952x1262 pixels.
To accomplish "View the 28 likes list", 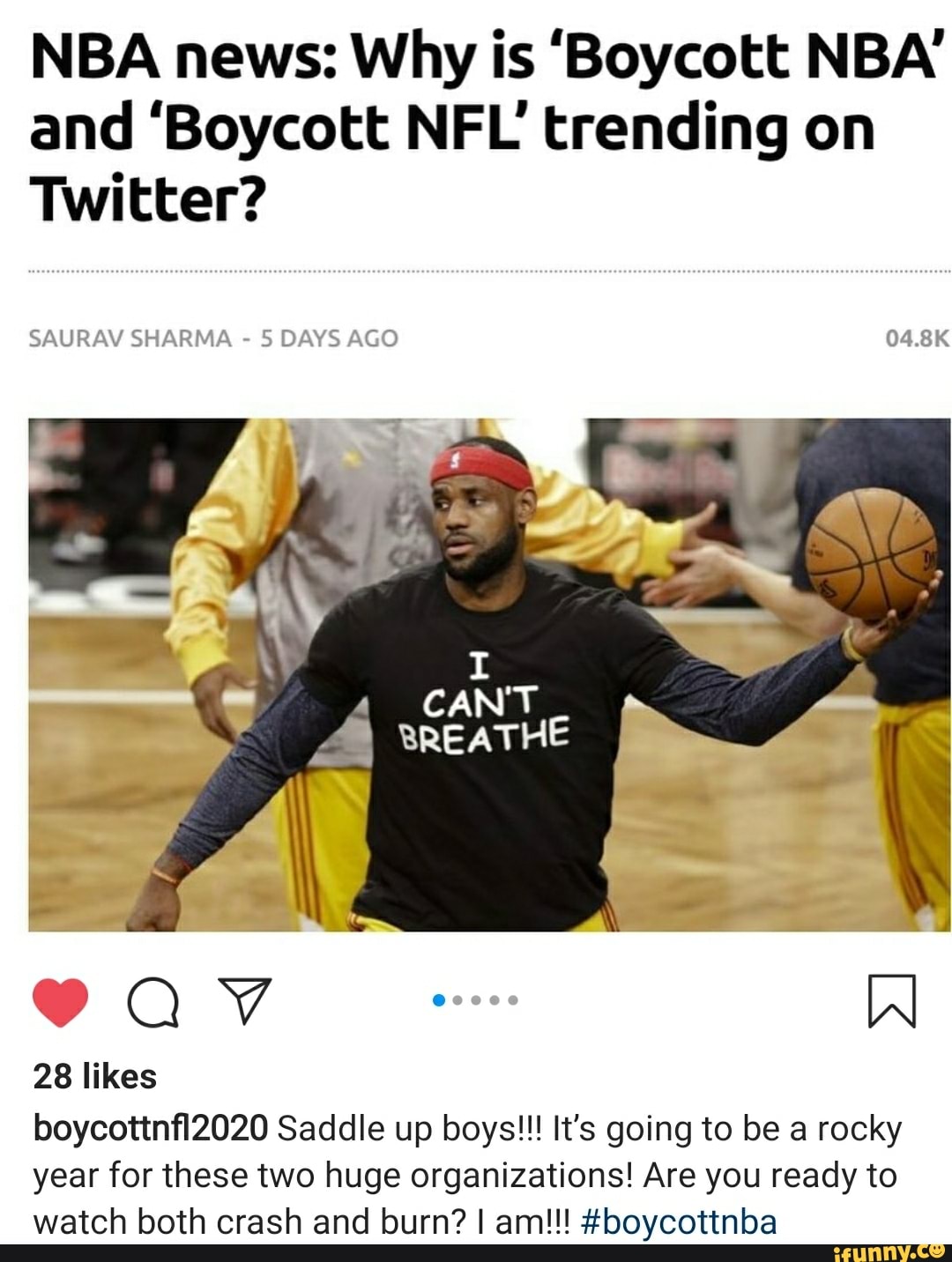I will click(x=94, y=1077).
